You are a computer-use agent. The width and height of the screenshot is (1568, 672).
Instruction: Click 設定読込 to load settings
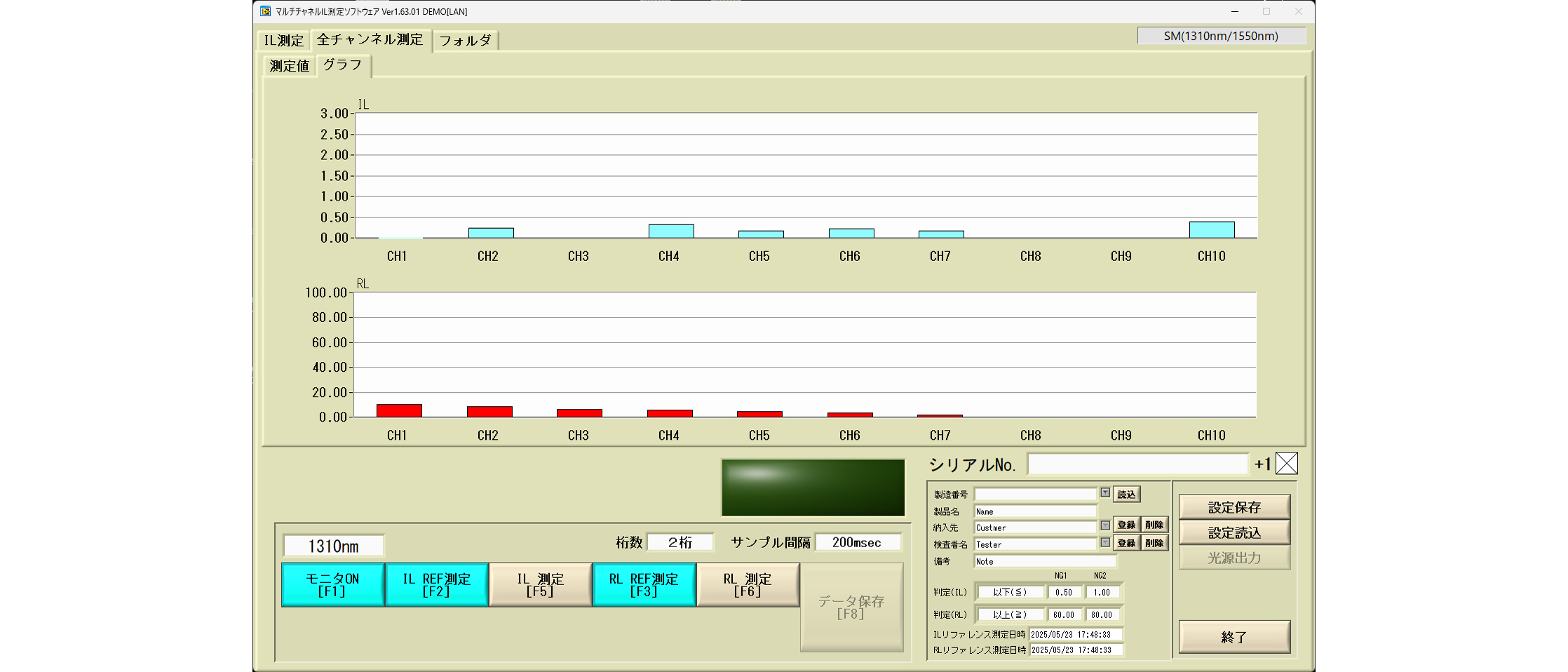click(x=1234, y=532)
